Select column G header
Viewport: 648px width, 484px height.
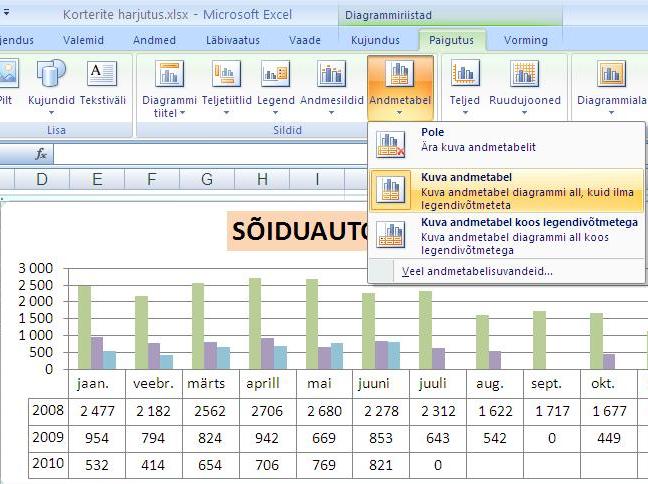(x=207, y=179)
